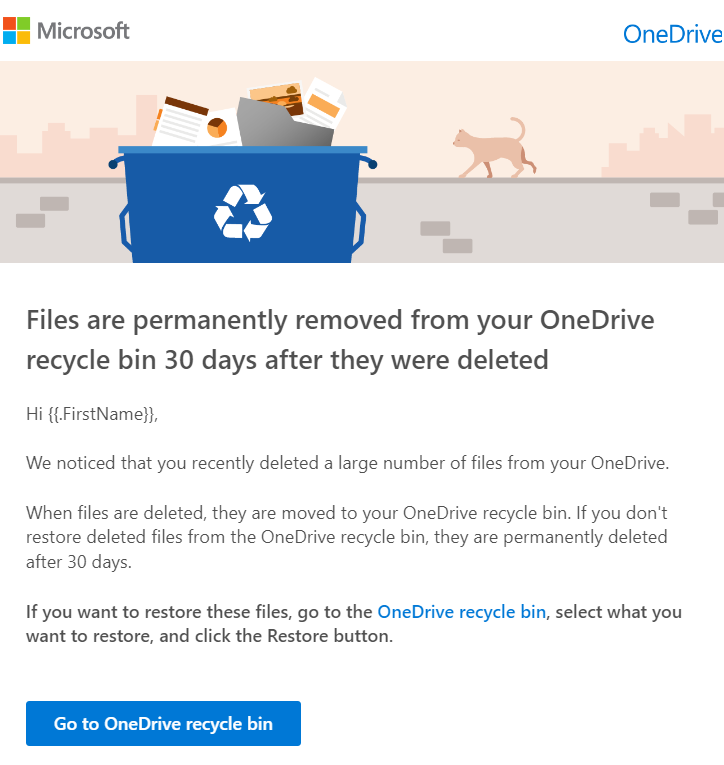Click the We noticed that you recently sentence
Screen dimensions: 724x765
[x=347, y=463]
